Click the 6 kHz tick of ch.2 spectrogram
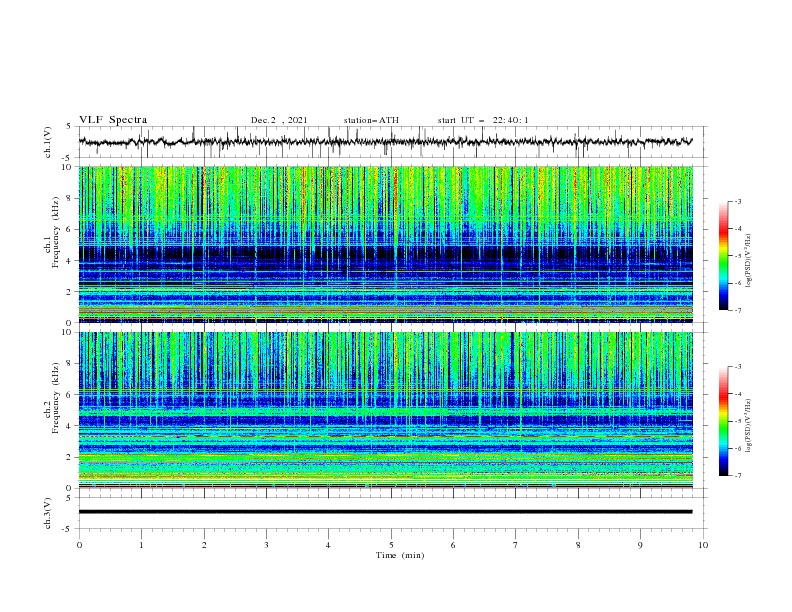Viewport: 792px width, 612px height. 71,395
